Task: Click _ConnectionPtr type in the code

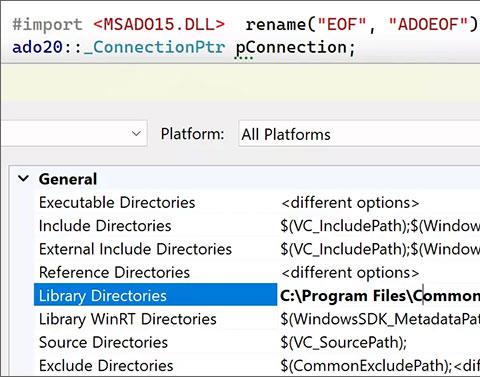Action: tap(155, 47)
